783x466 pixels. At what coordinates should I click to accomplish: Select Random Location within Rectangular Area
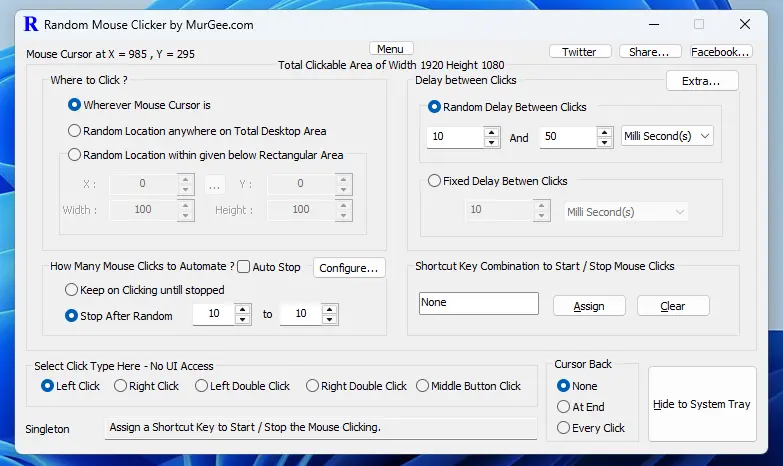tap(206, 155)
